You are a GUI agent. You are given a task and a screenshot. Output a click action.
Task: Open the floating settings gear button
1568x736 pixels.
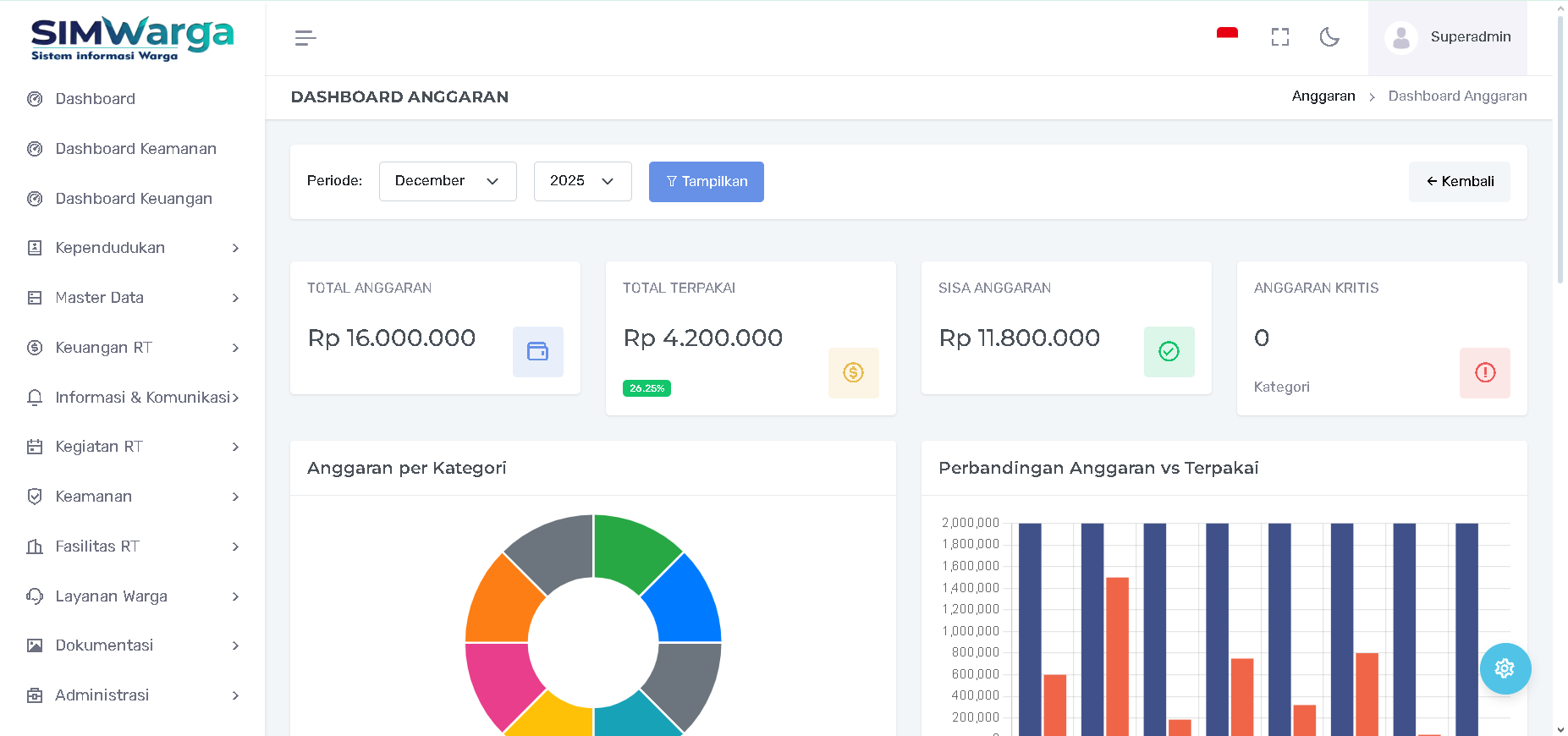(1505, 668)
